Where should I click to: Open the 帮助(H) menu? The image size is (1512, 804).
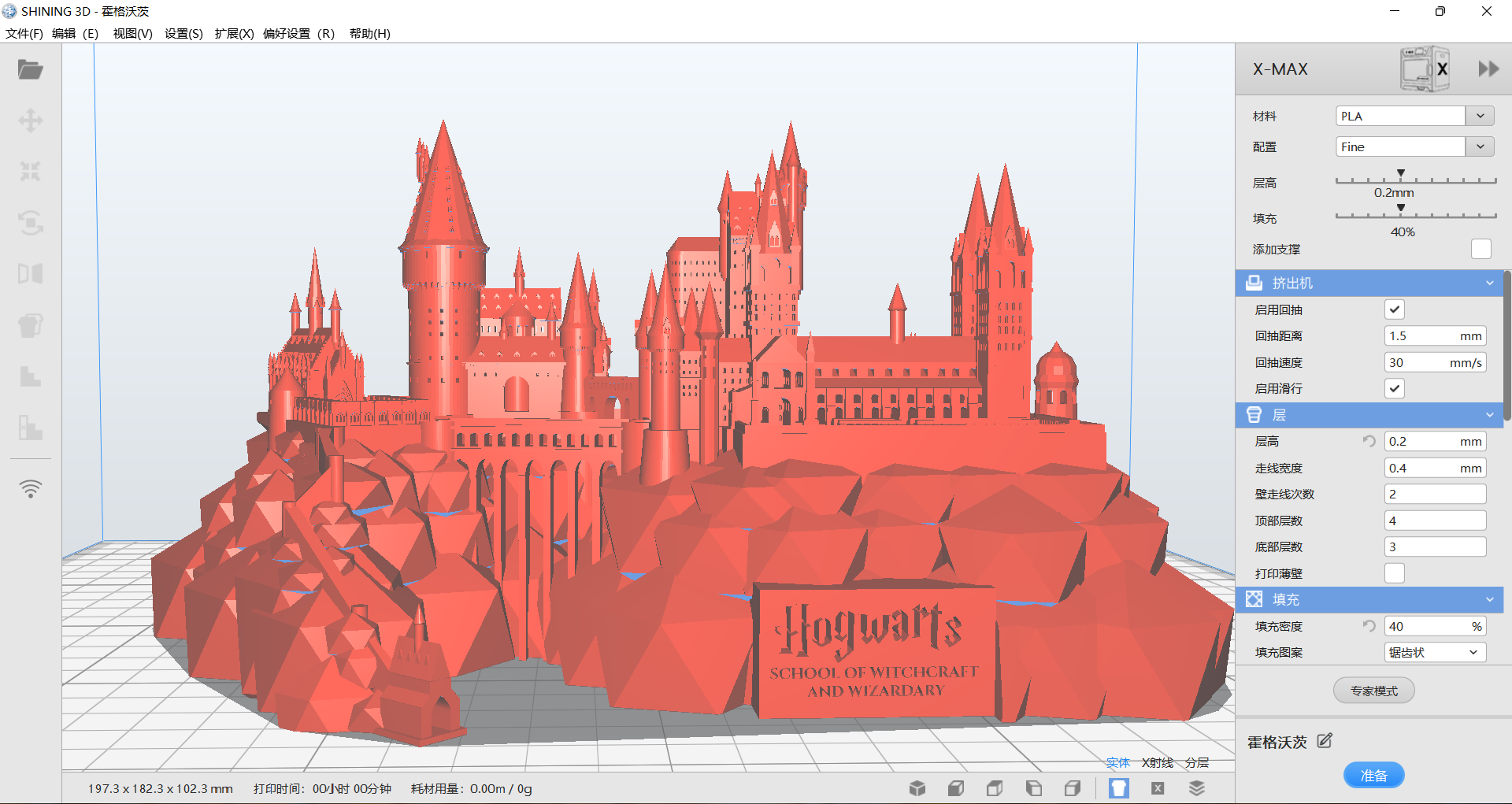(370, 33)
